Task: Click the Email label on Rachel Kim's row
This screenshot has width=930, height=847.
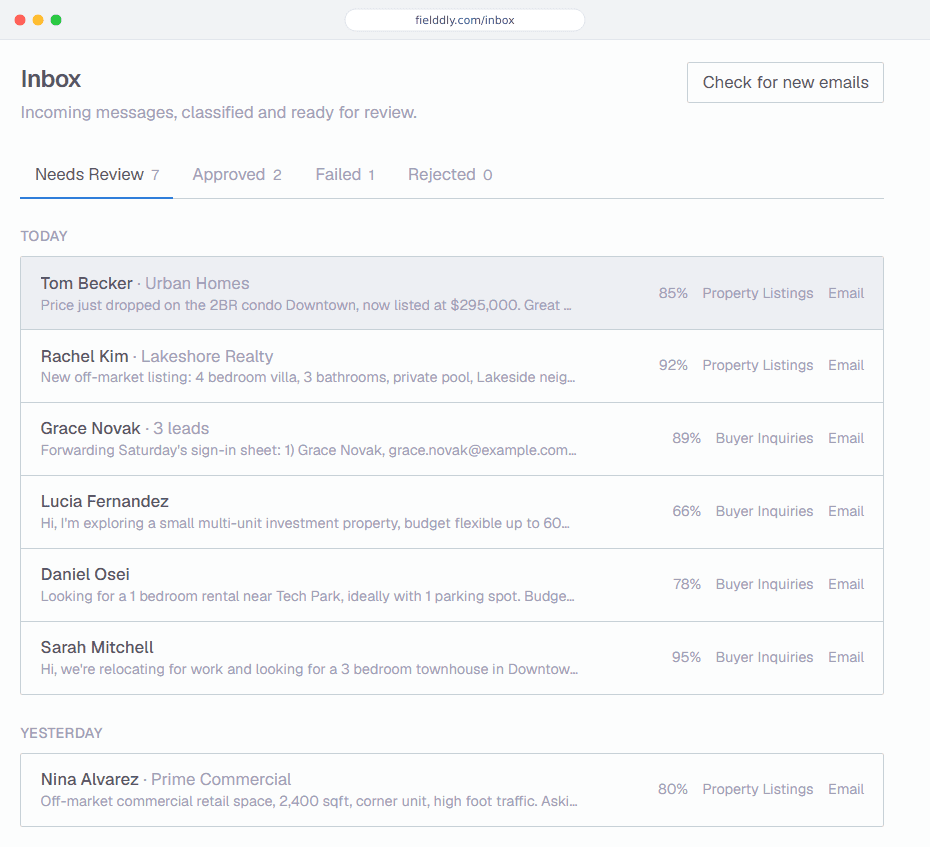Action: tap(846, 365)
